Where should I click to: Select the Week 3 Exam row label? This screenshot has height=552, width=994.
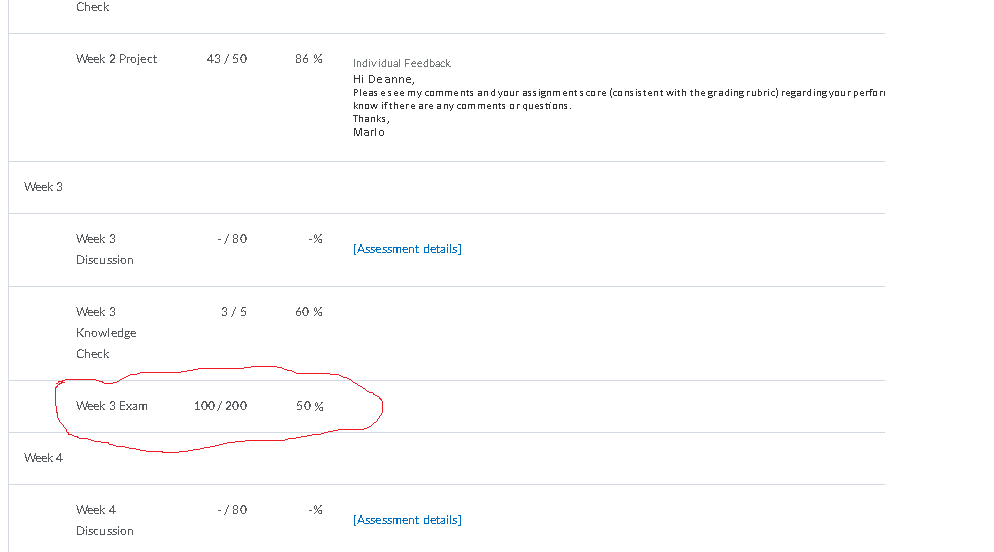[112, 406]
